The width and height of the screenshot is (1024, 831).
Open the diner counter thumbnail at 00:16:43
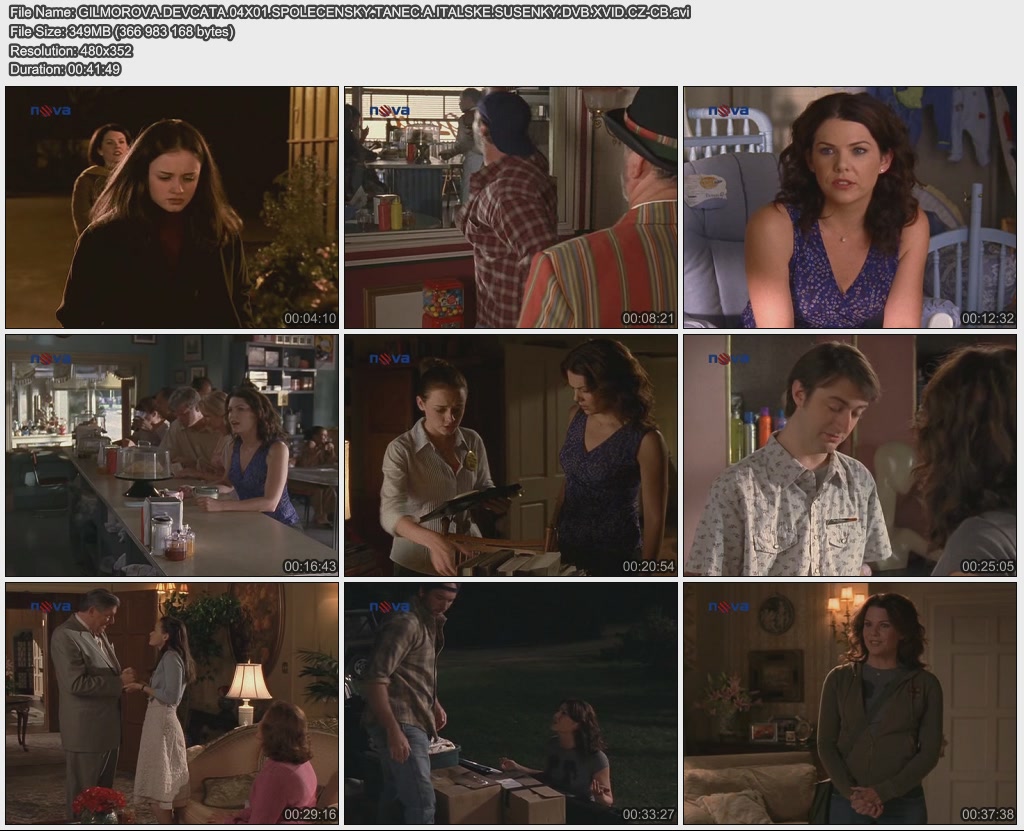[x=172, y=455]
